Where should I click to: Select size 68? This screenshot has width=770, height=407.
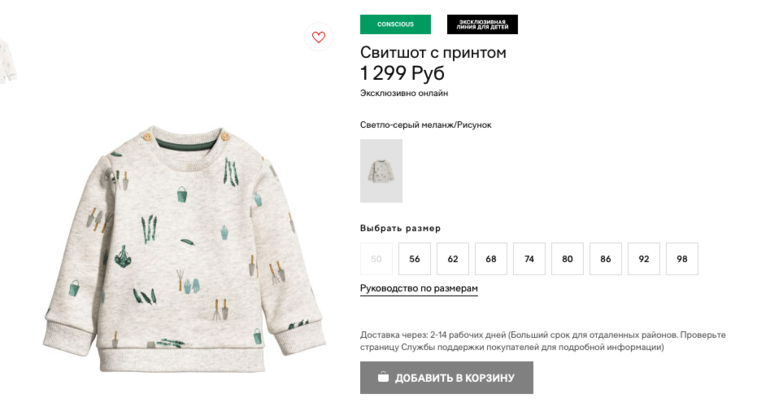pyautogui.click(x=491, y=259)
